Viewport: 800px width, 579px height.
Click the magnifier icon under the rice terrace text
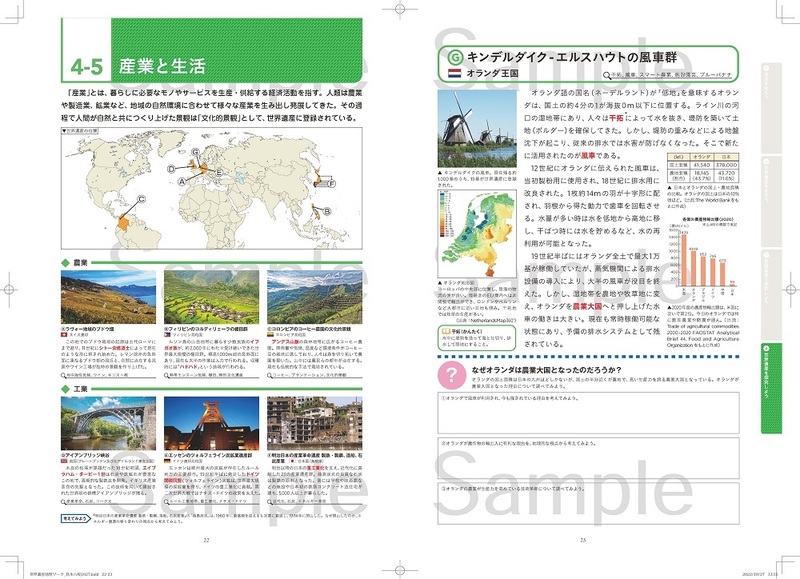point(167,375)
